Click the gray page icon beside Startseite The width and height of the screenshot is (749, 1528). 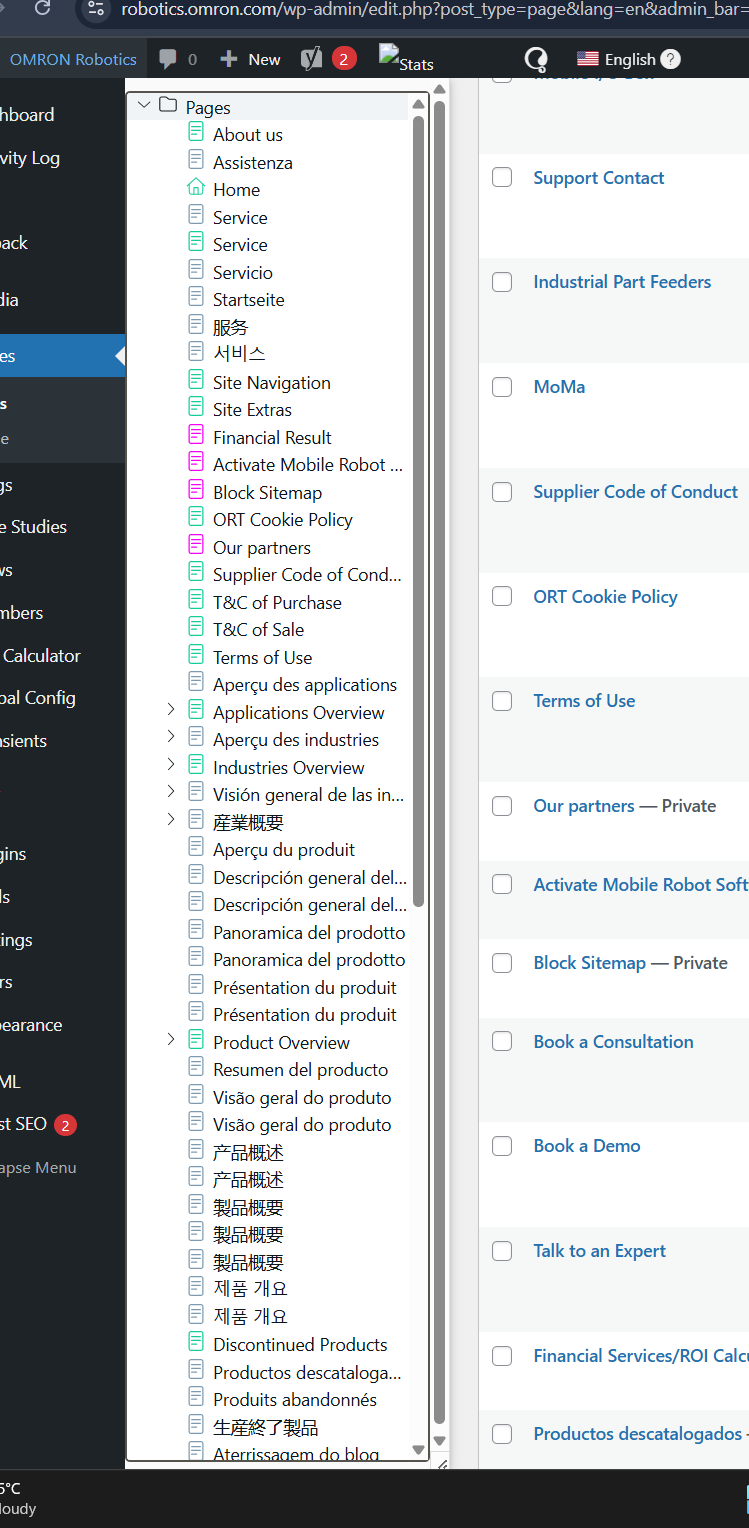click(x=196, y=298)
